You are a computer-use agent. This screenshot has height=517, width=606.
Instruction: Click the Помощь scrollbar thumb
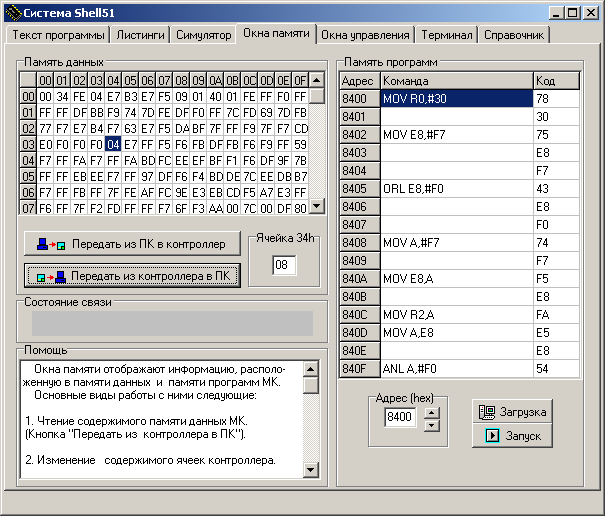[311, 385]
